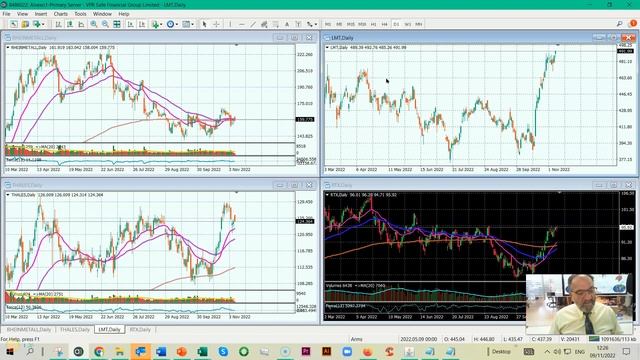640x360 pixels.
Task: Switch to THALES,Daily chart tab
Action: (x=75, y=329)
